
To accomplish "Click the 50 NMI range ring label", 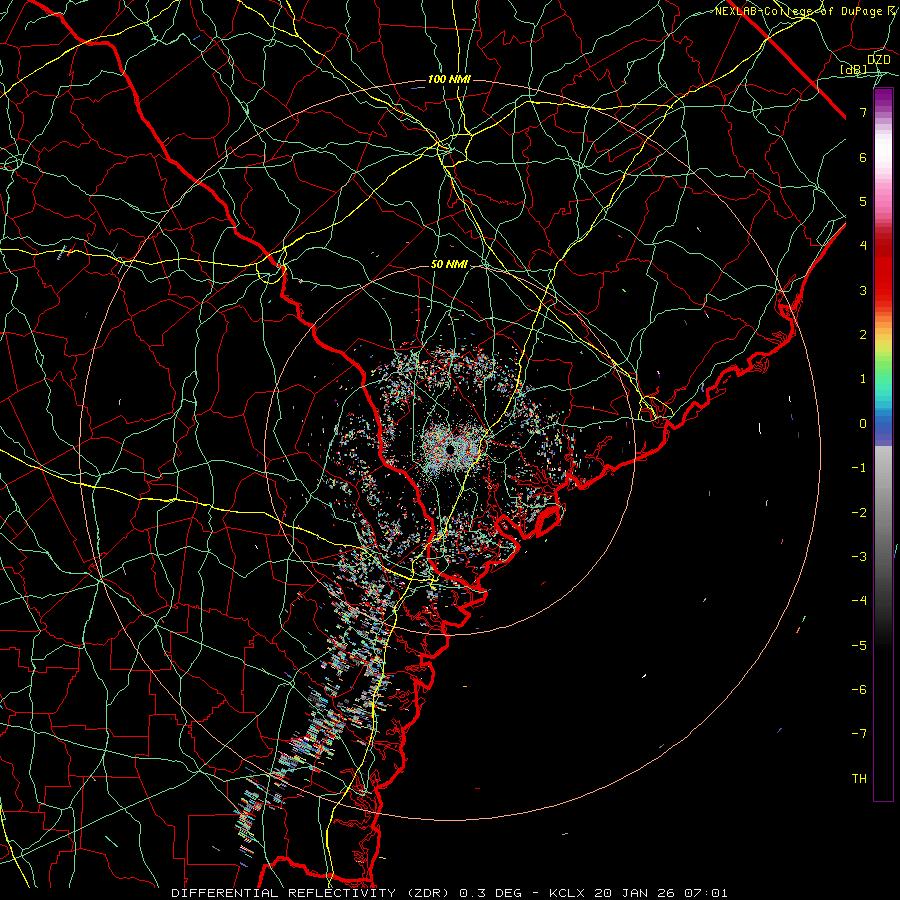I will click(x=449, y=264).
